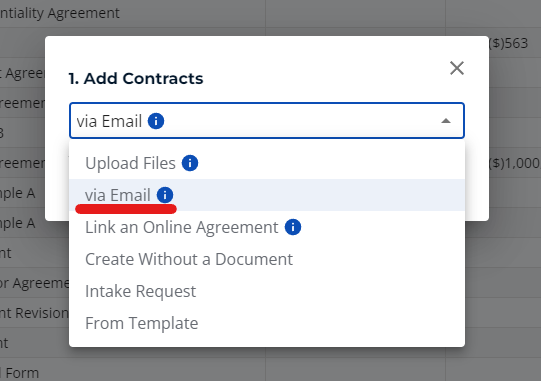Click the 1. Add Contracts heading
This screenshot has height=381, width=541.
coord(136,78)
